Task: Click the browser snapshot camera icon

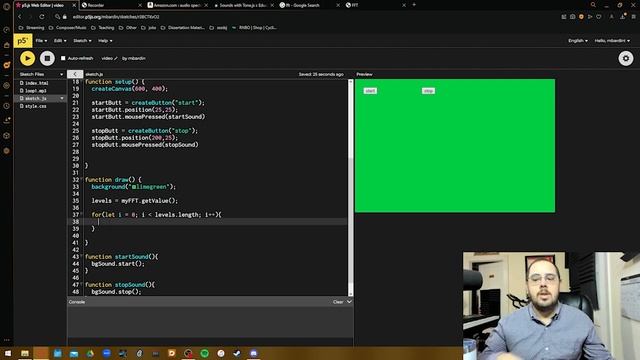Action: (573, 17)
